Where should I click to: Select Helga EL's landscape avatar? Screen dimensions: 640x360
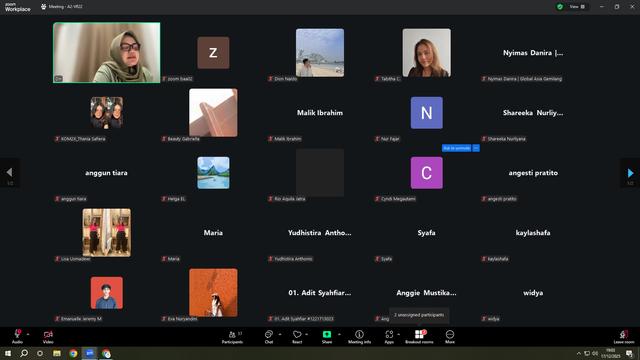pyautogui.click(x=213, y=173)
